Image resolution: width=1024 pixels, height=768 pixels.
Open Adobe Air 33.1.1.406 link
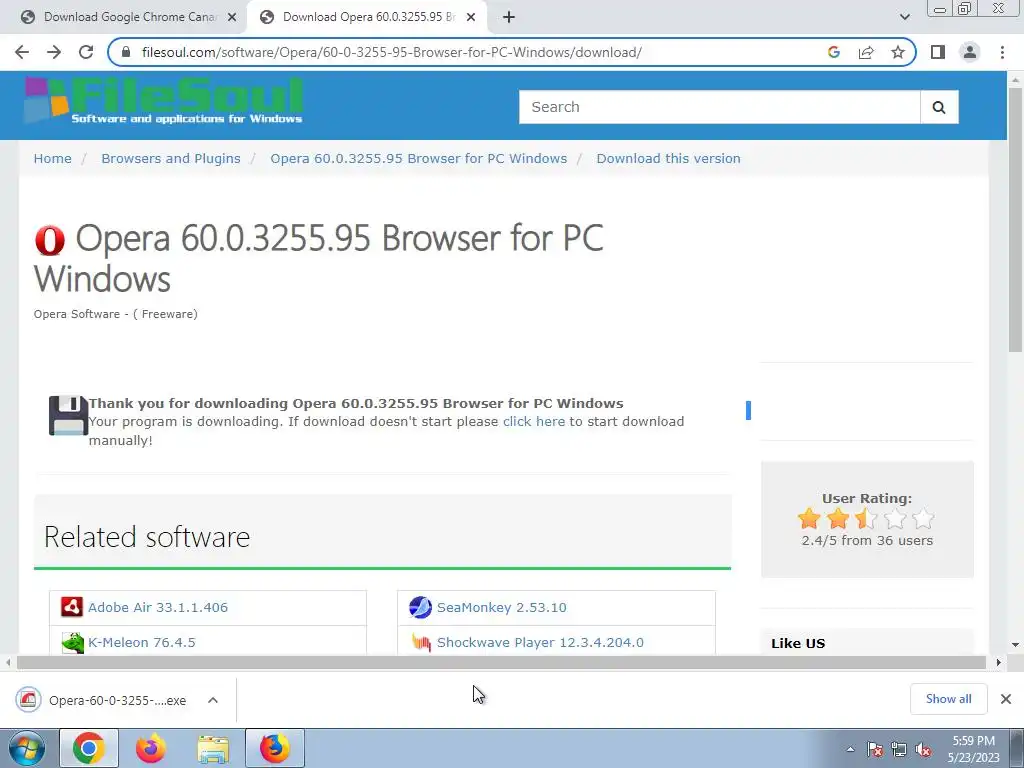(158, 607)
